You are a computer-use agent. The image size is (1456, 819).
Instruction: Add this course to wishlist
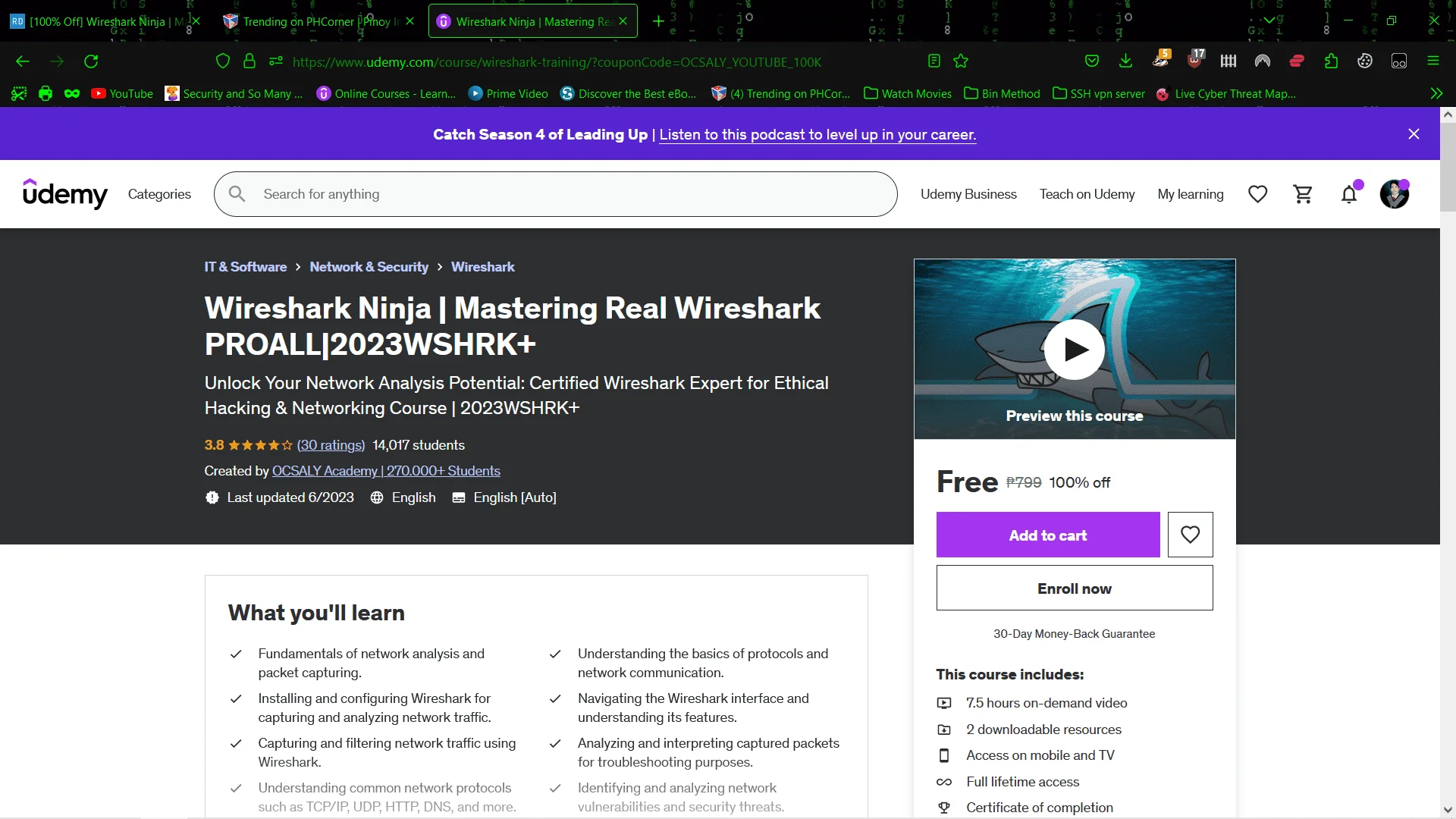click(1191, 535)
